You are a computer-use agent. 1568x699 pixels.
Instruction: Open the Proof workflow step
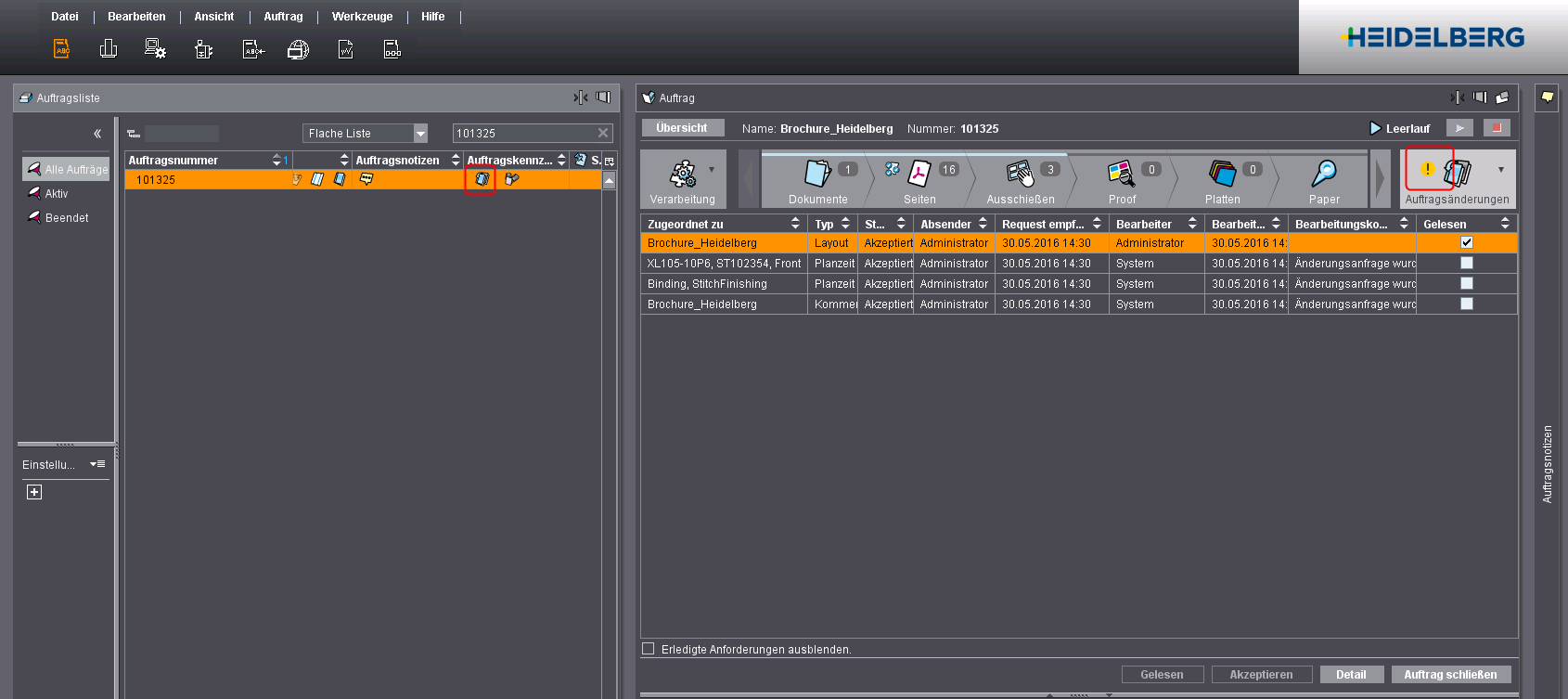[x=1121, y=174]
